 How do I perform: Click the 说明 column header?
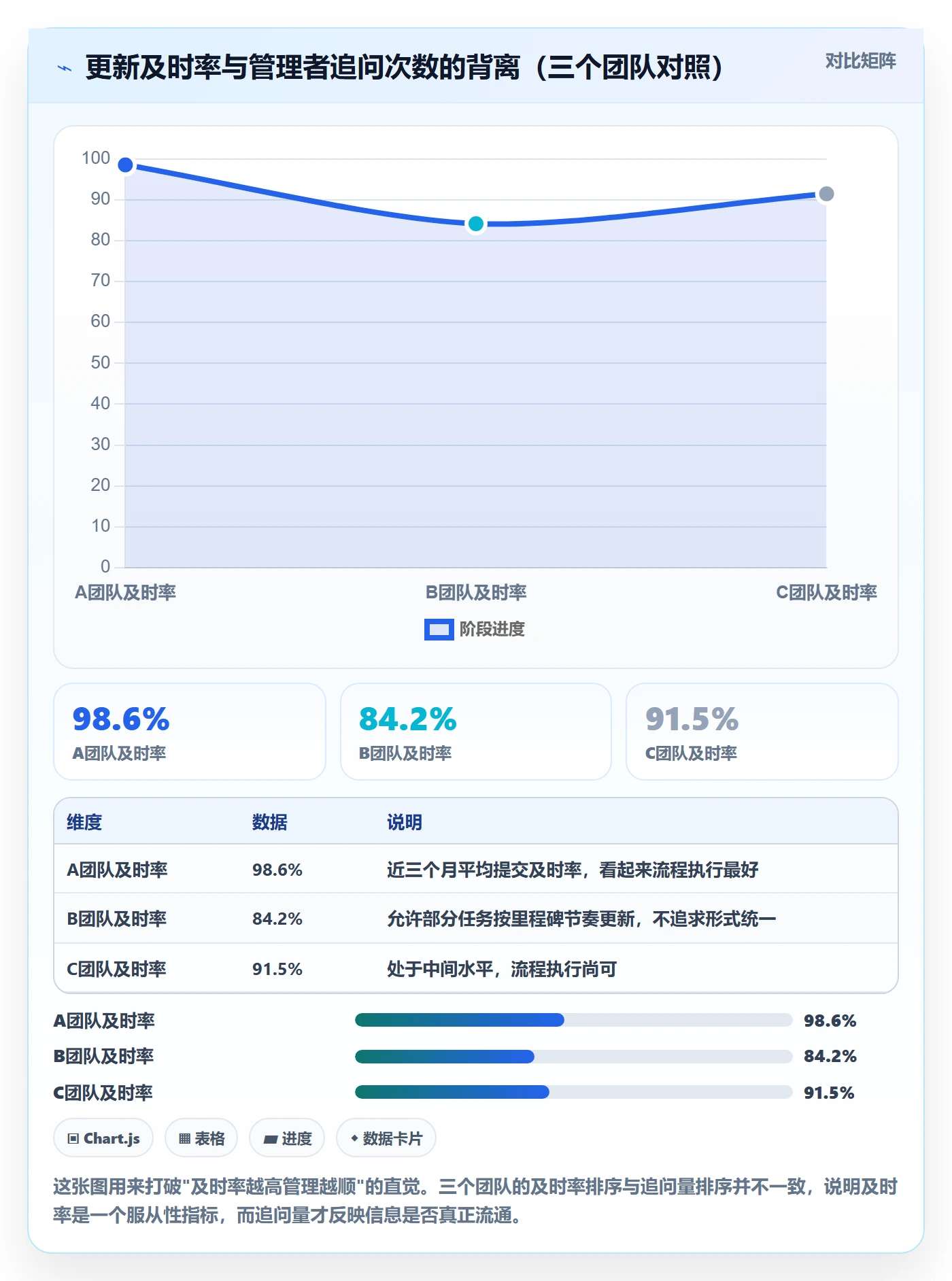405,822
